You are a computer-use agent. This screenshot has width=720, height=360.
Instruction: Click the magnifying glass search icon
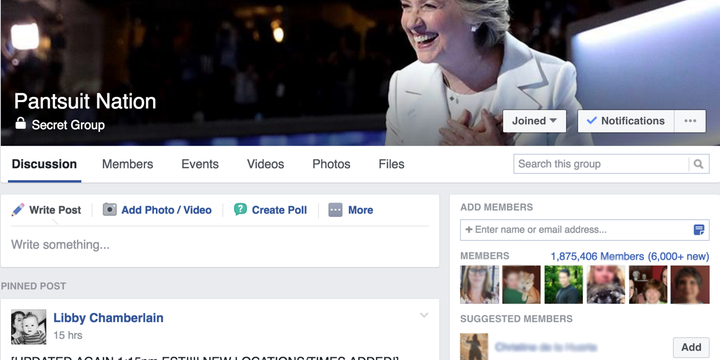click(698, 164)
